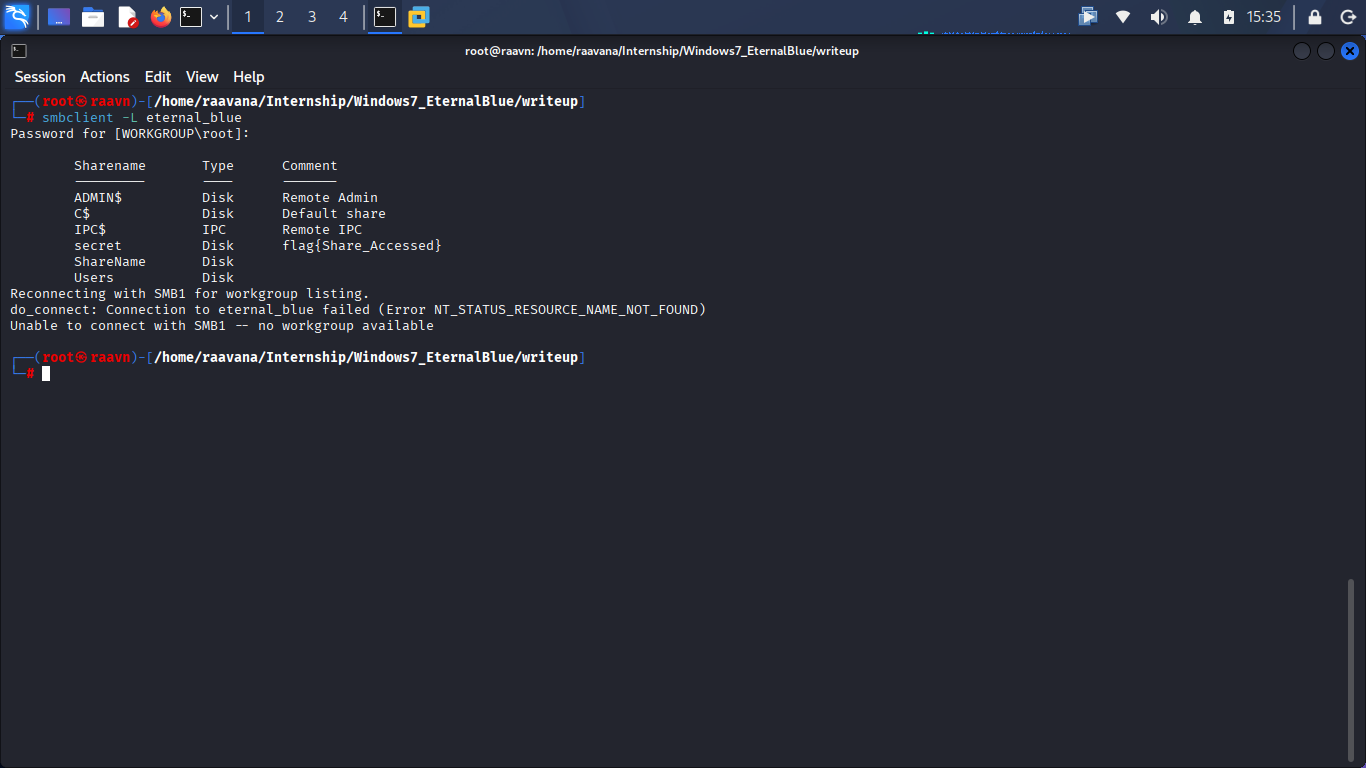Click the 'Remote IPC' comment
Screen dimensions: 1366x768
(x=322, y=230)
